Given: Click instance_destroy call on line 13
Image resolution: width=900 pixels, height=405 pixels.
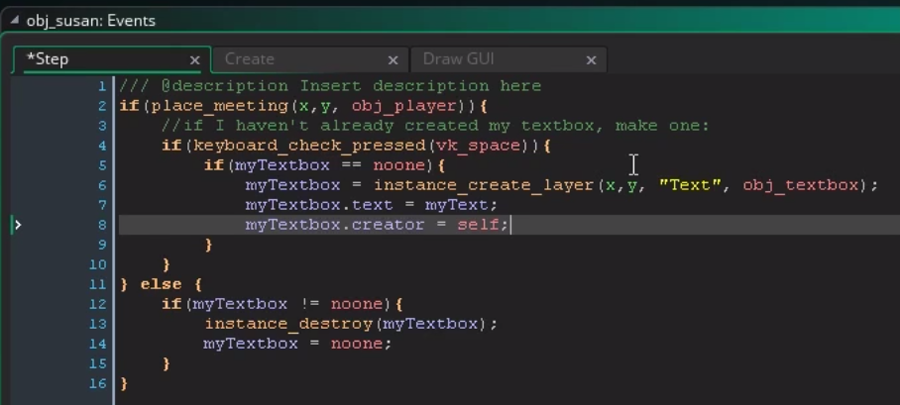Looking at the screenshot, I should tap(289, 324).
